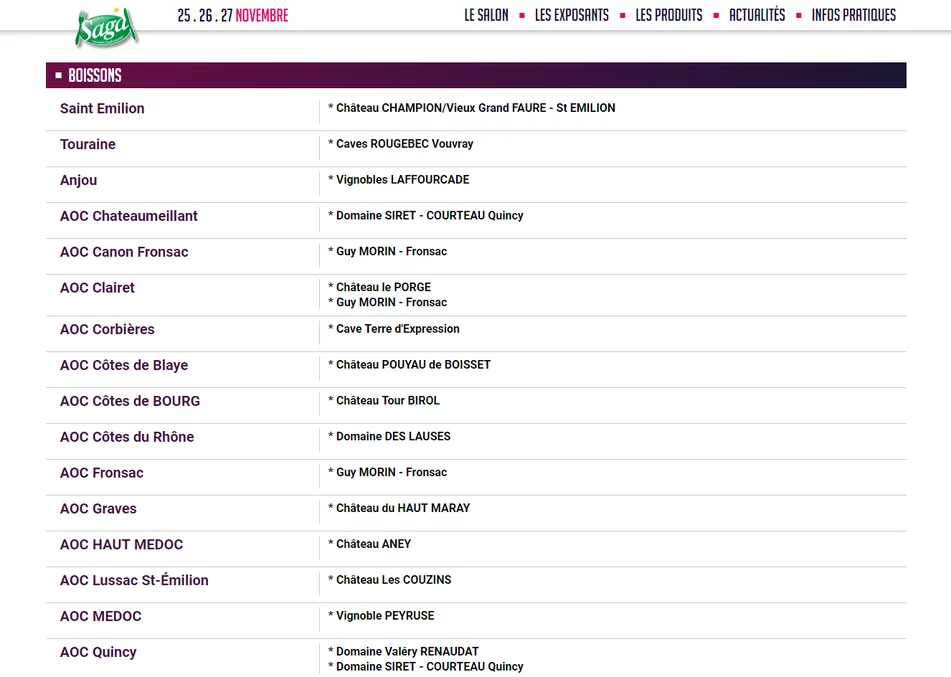Open Domaine Valéry RENAUDAT link
This screenshot has width=951, height=677.
[407, 652]
